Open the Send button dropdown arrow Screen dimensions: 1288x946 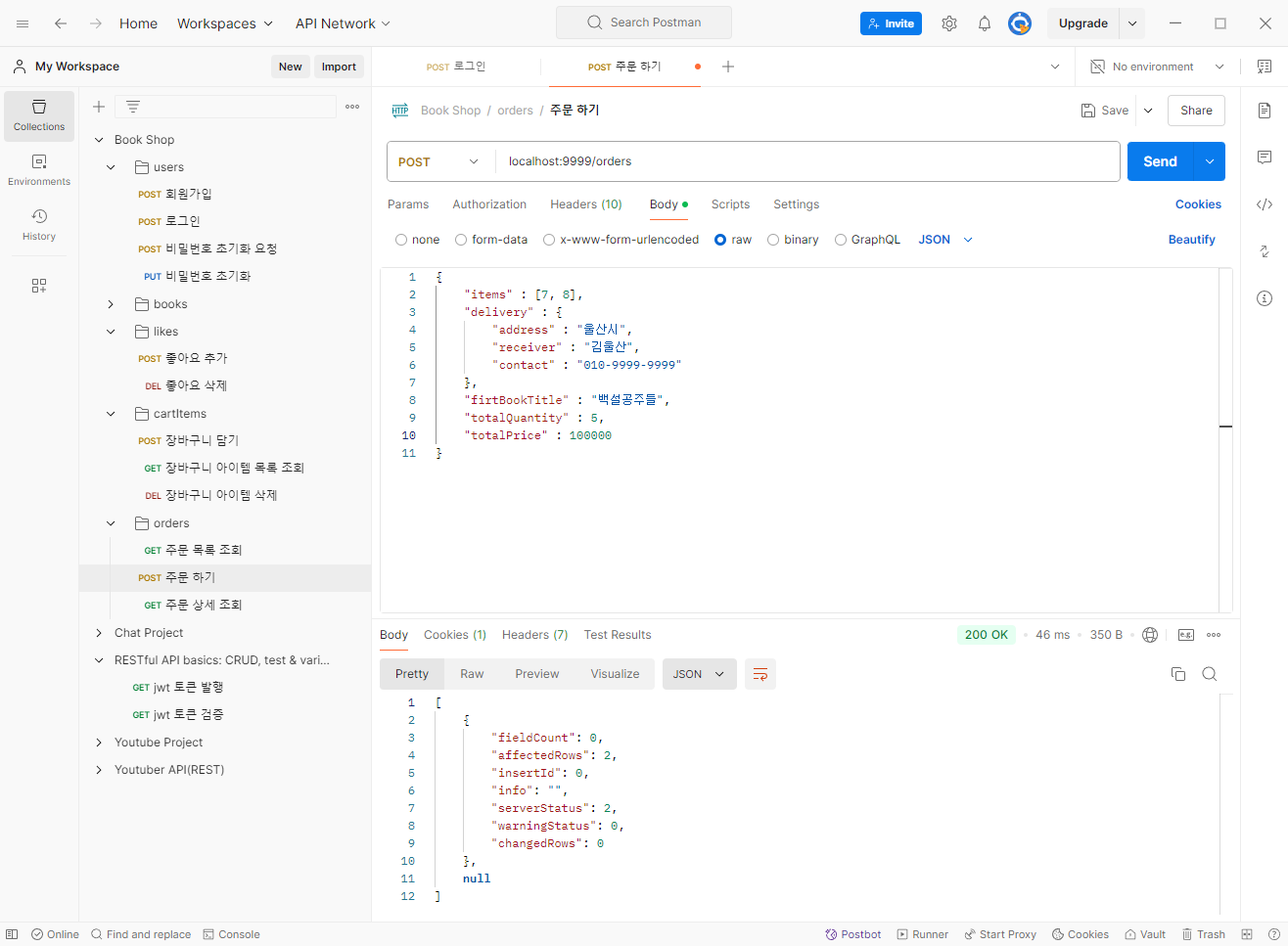pos(1210,161)
